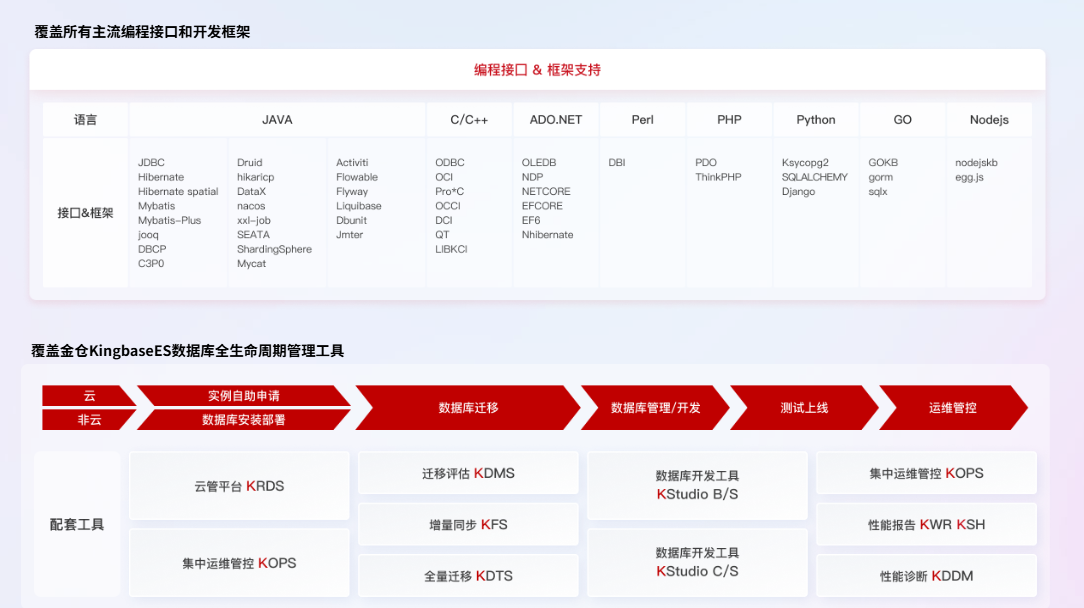Viewport: 1084px width, 608px height.
Task: Select the Nodejs column header
Action: pyautogui.click(x=989, y=120)
